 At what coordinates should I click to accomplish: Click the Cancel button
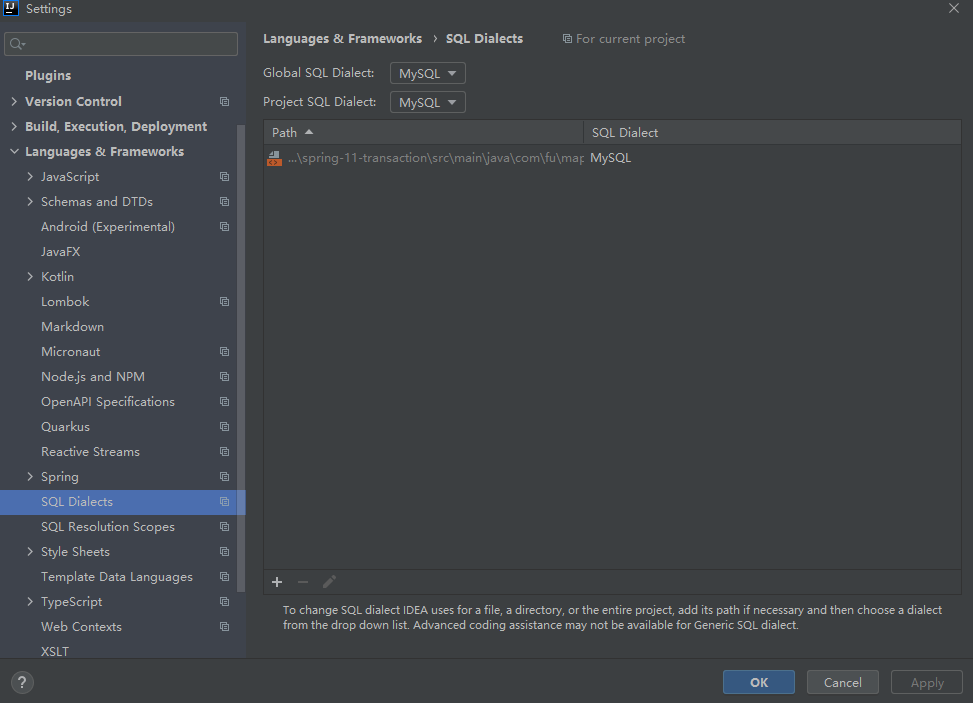click(842, 683)
